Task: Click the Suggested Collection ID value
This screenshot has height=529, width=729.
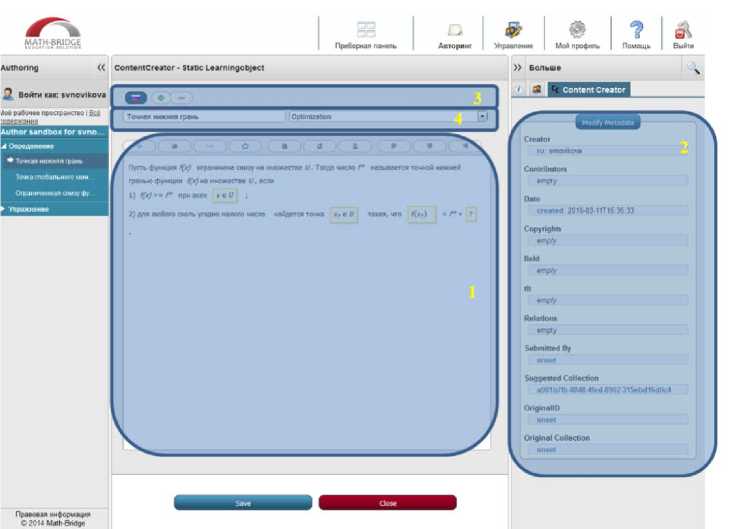Action: click(x=608, y=390)
